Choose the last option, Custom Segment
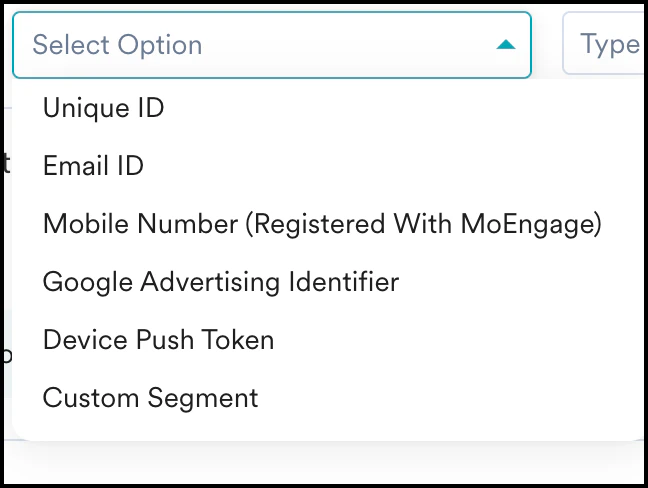The height and width of the screenshot is (488, 648). pyautogui.click(x=150, y=398)
